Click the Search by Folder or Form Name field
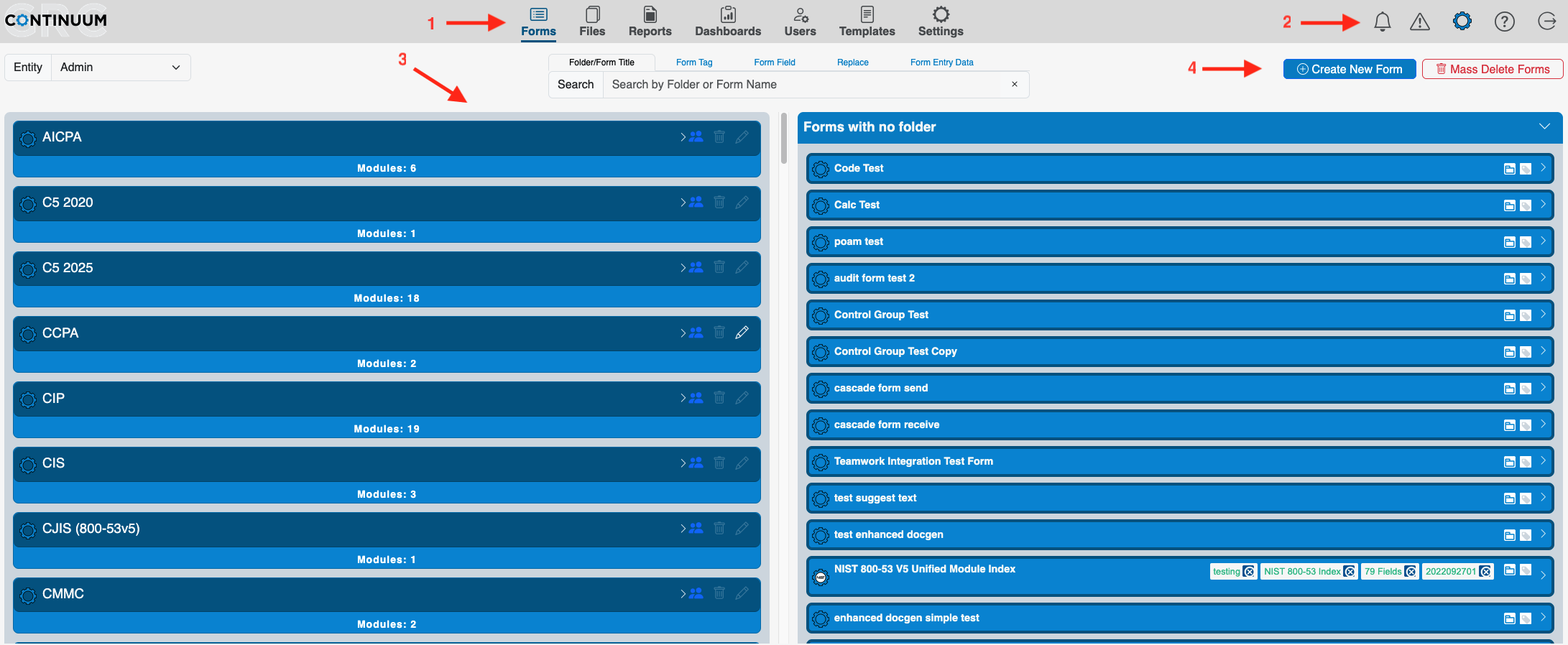Screen dimensions: 1568x645 click(801, 85)
